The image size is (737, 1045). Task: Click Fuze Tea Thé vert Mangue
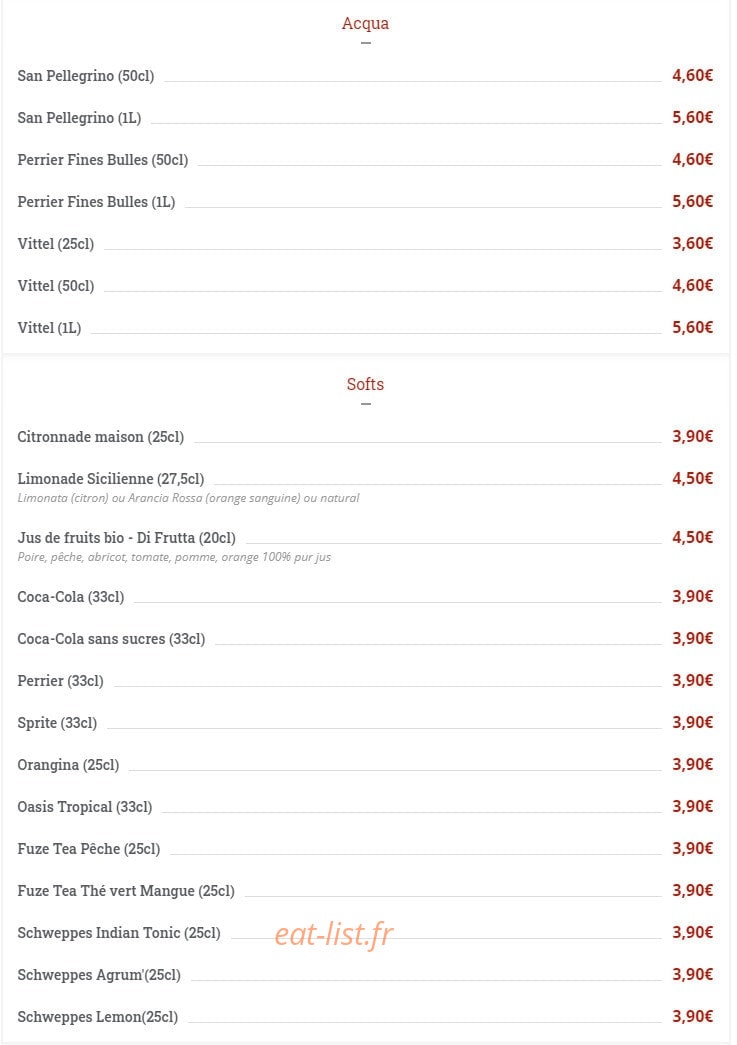[126, 891]
